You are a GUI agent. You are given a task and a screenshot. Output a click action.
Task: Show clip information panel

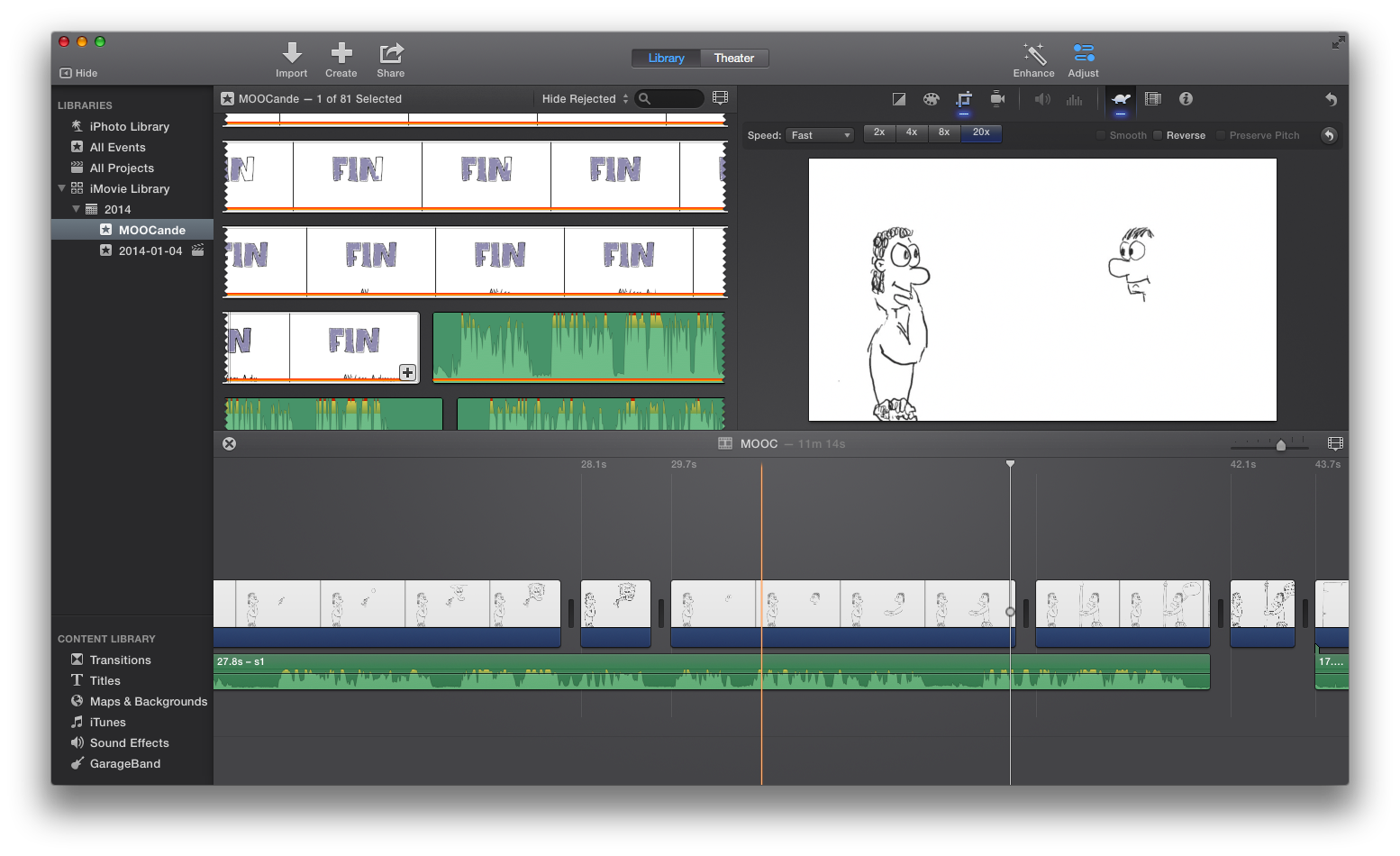pyautogui.click(x=1186, y=99)
